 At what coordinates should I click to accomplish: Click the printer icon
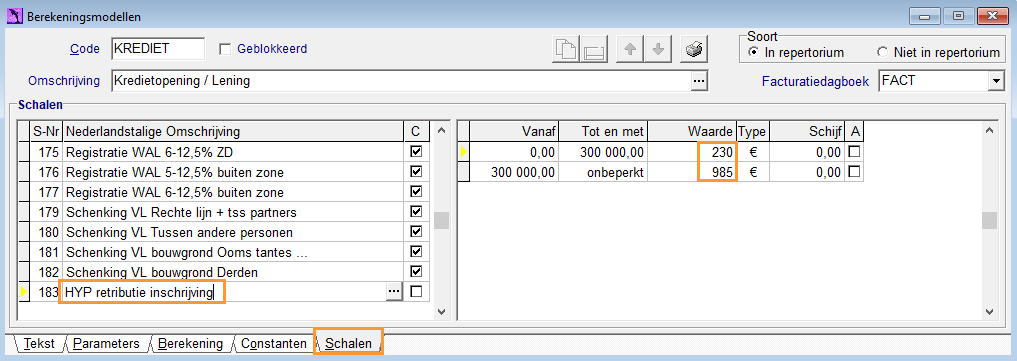coord(694,50)
